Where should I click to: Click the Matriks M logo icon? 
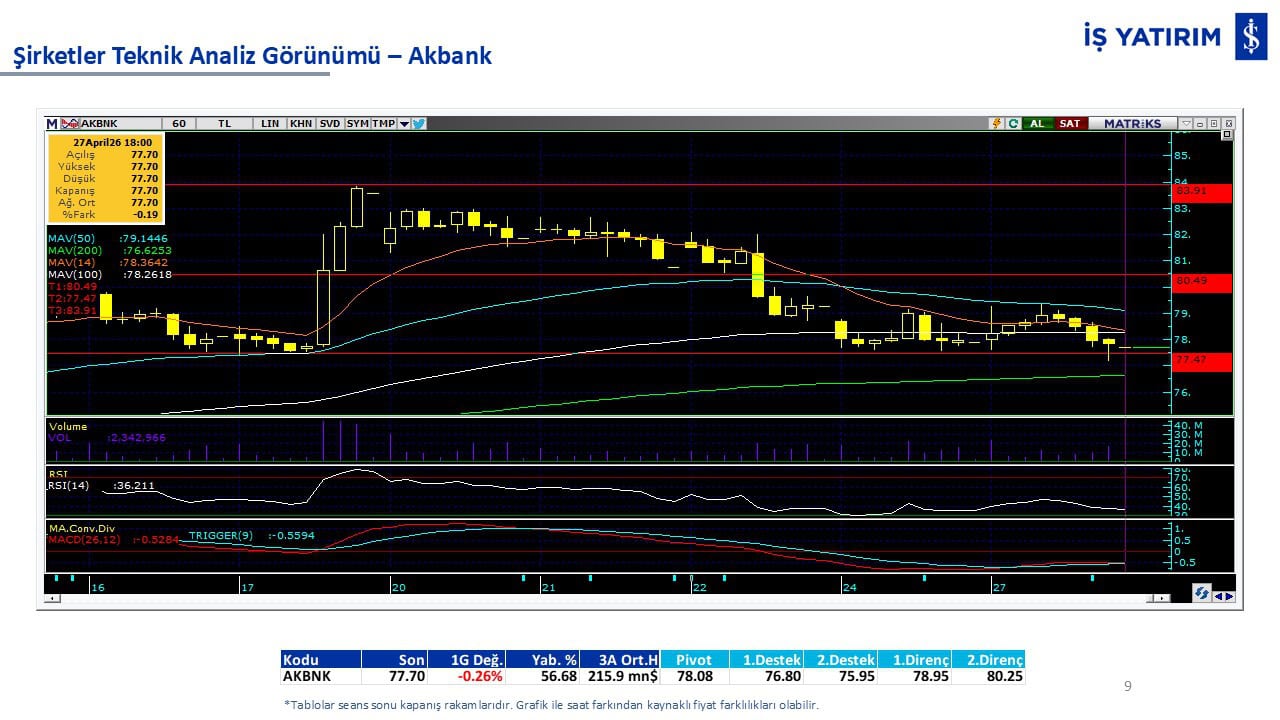(52, 124)
